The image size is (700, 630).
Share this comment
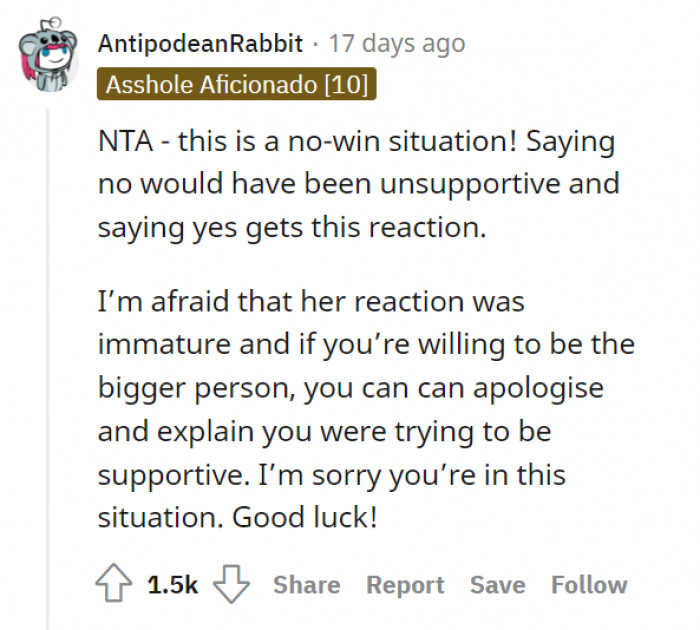click(306, 585)
